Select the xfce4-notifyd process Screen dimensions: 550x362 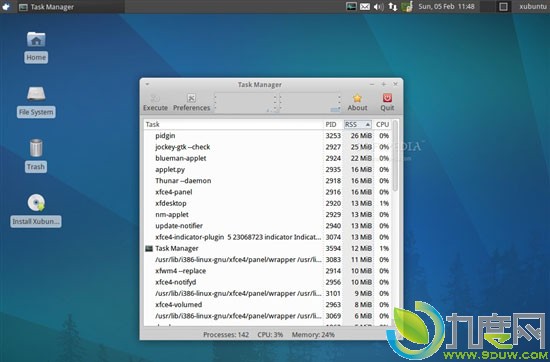point(268,282)
